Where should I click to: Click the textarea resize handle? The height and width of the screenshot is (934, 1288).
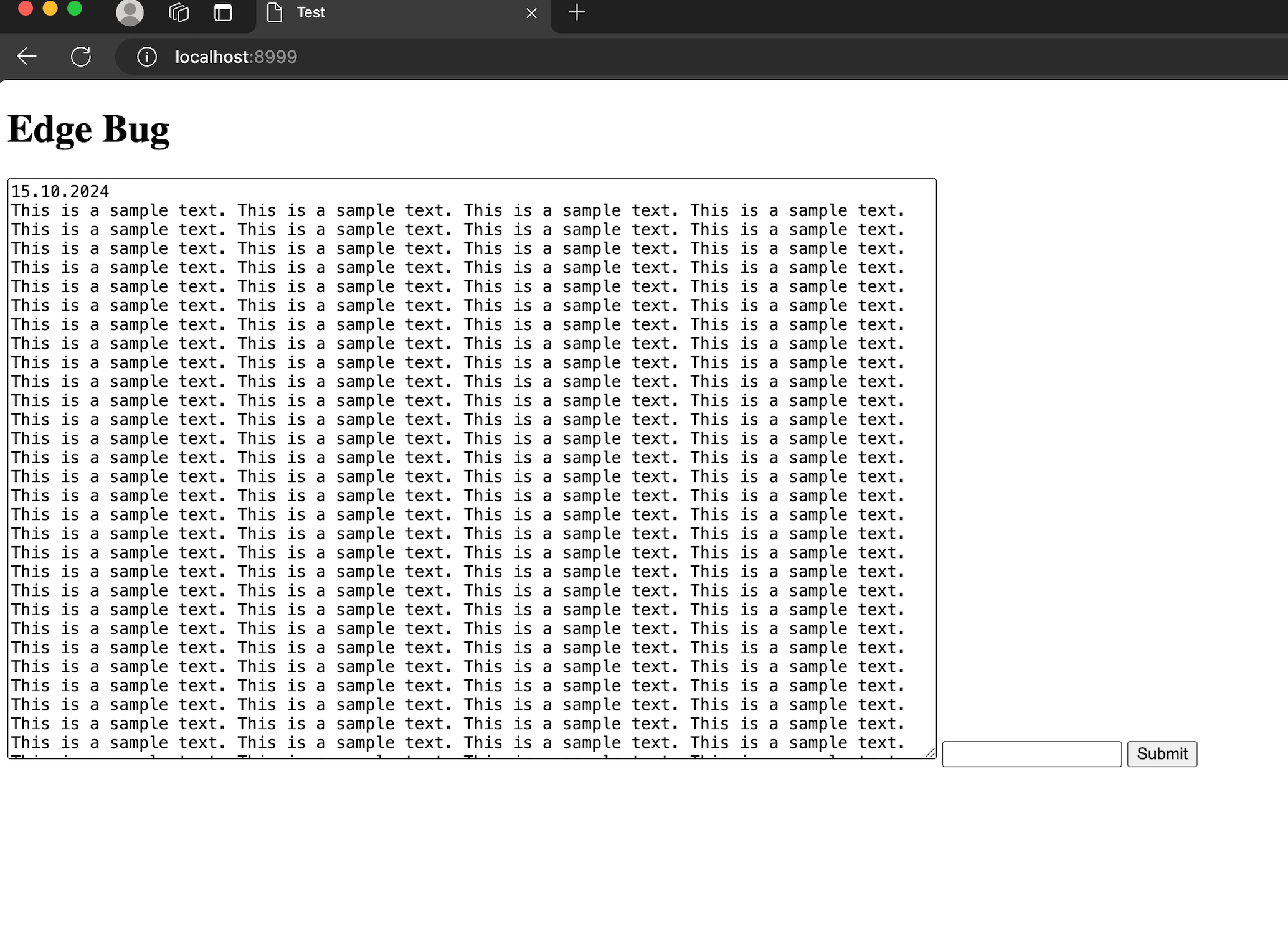pyautogui.click(x=930, y=752)
